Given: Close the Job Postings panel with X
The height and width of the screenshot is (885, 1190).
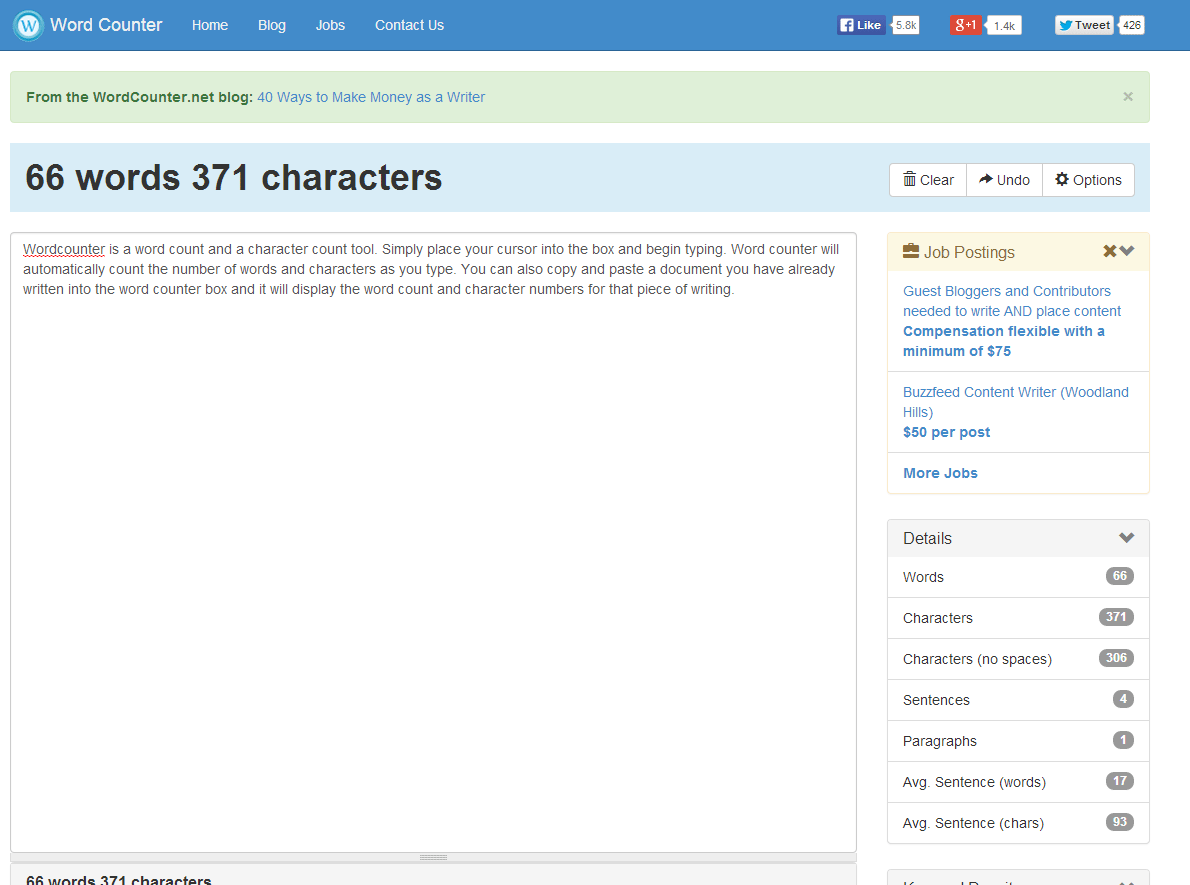Looking at the screenshot, I should (1110, 251).
